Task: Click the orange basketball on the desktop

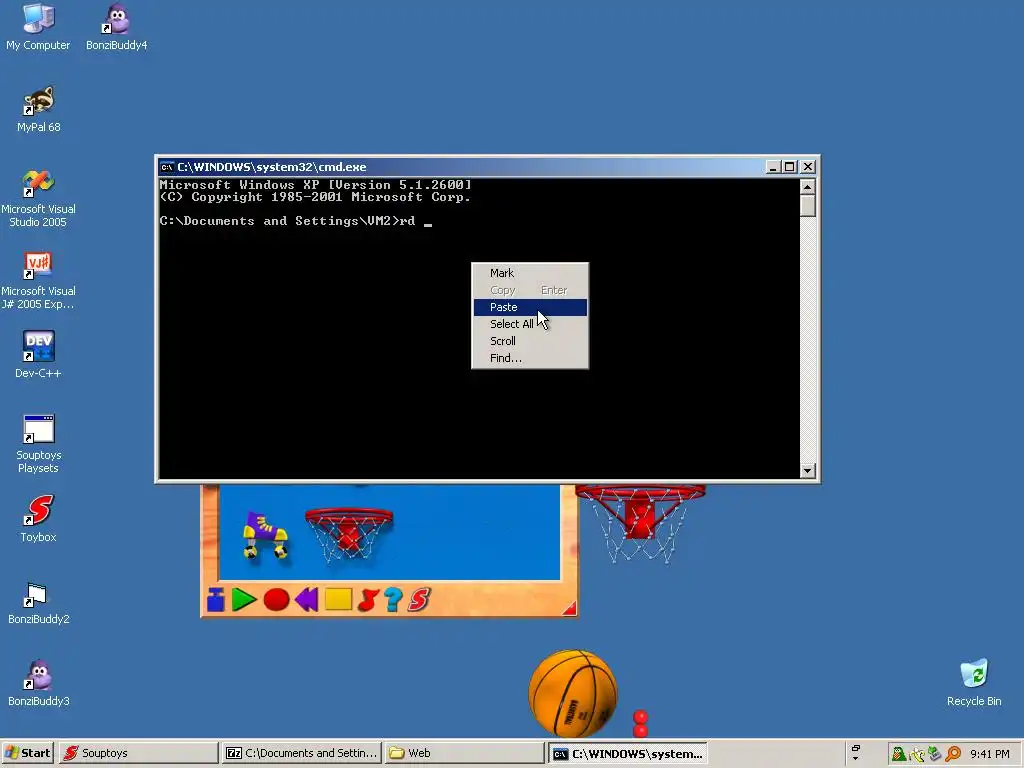Action: point(573,694)
